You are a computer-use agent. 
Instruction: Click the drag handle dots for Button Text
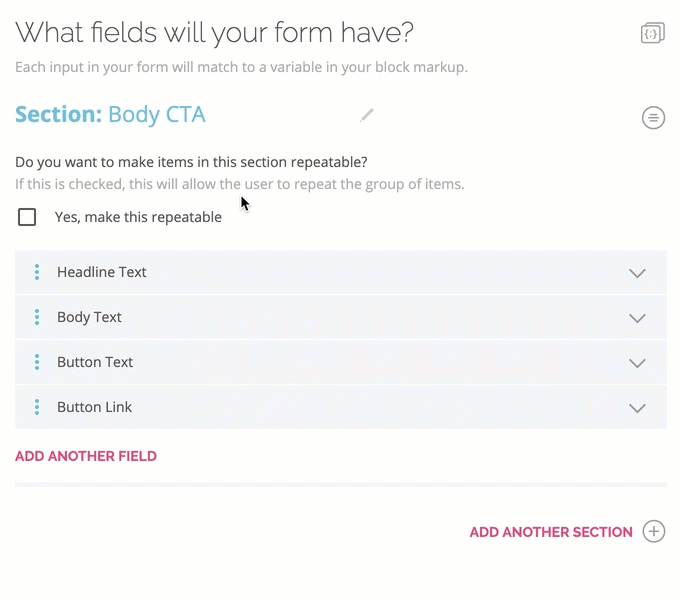coord(37,362)
